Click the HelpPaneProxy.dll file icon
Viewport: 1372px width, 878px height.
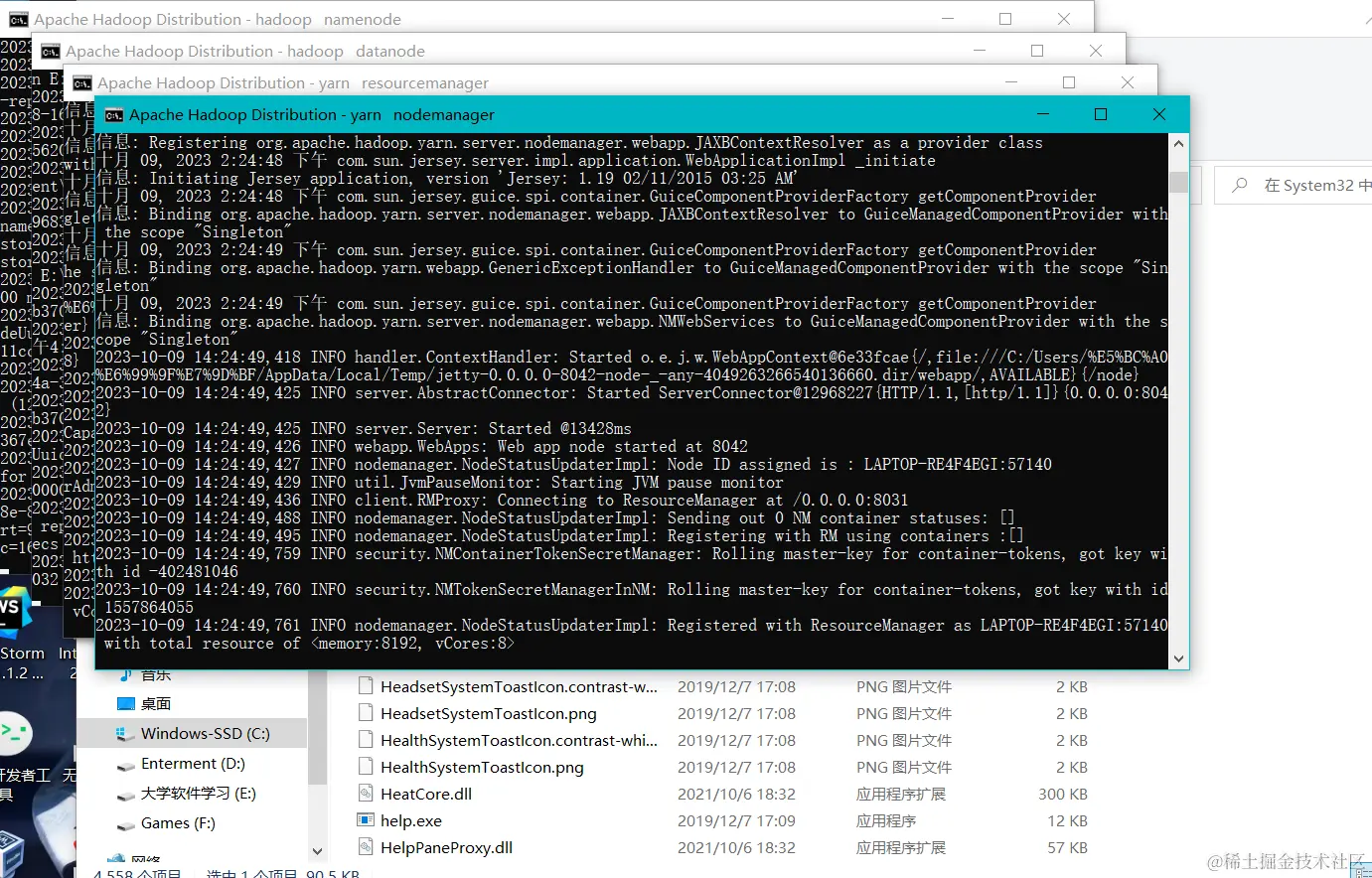point(366,847)
